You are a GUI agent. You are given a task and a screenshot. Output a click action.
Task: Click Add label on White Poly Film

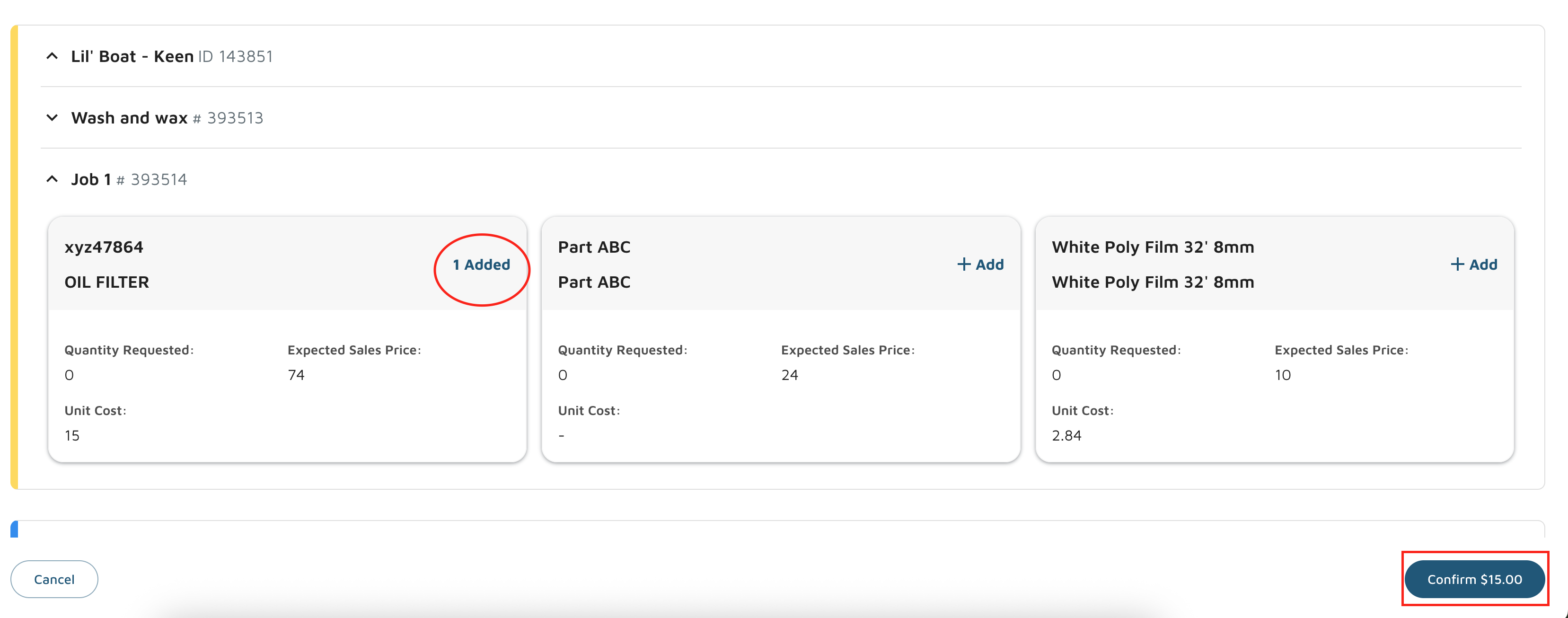tap(1483, 264)
